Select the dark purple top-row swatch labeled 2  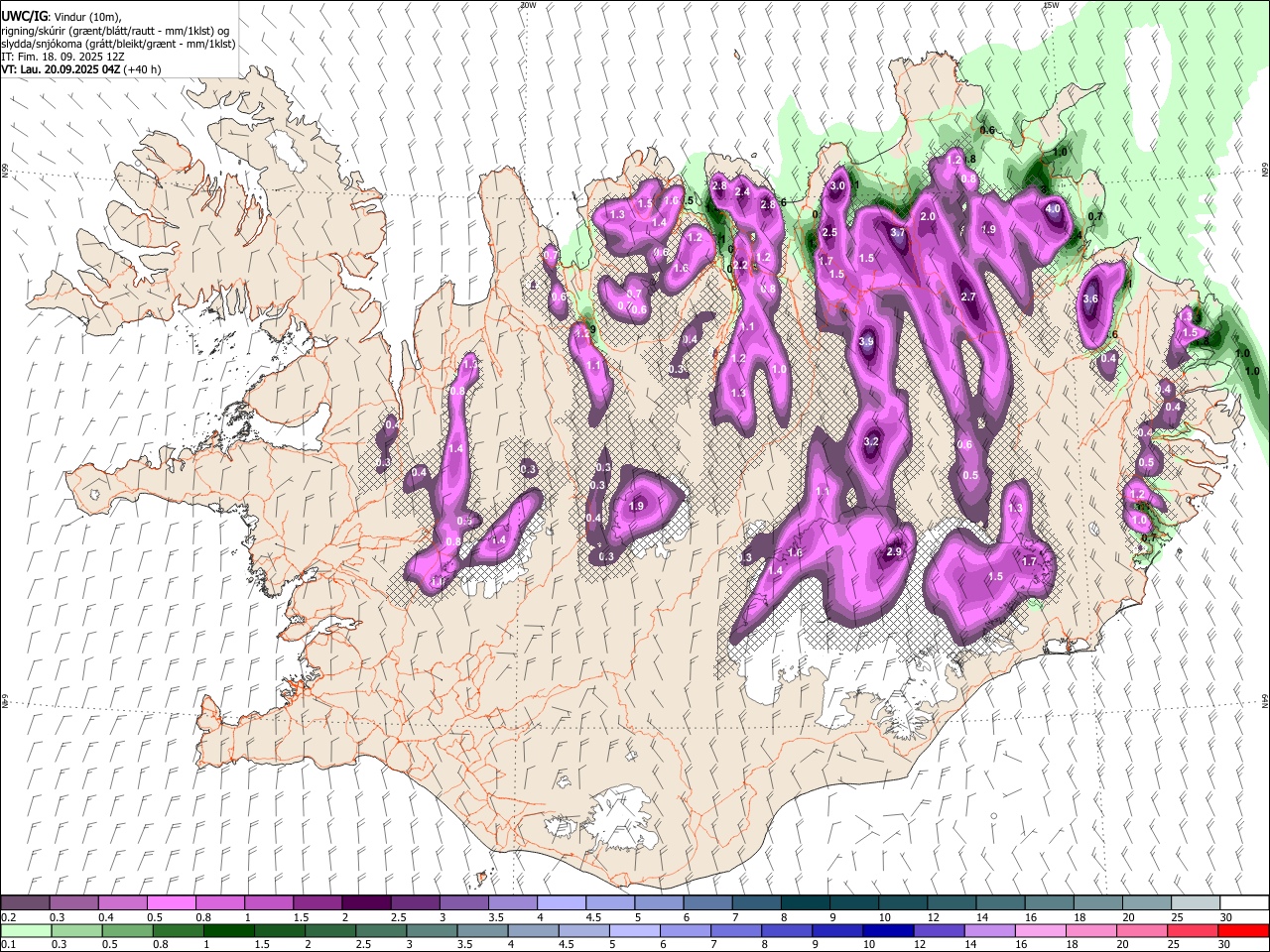click(x=365, y=903)
